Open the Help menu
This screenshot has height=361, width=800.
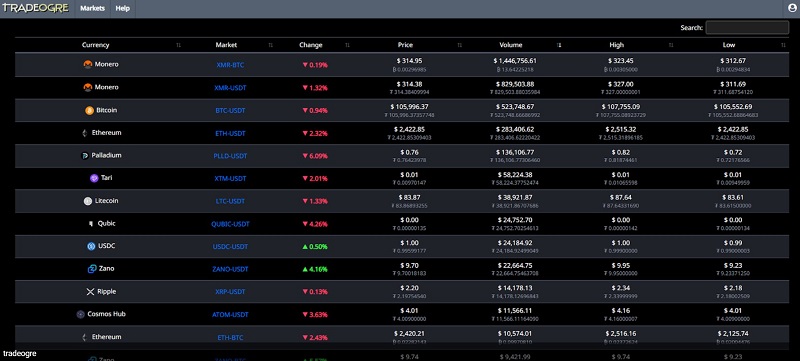pos(122,9)
